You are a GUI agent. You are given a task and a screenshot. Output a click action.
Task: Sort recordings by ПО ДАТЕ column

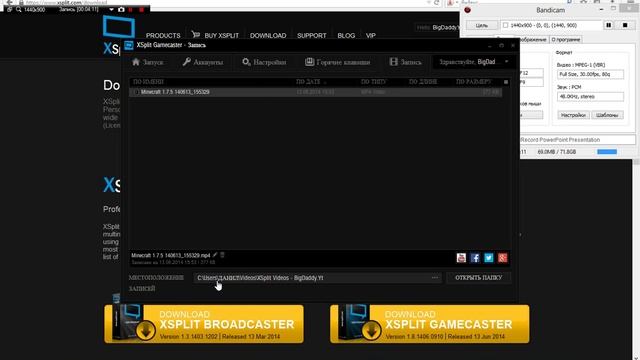310,82
